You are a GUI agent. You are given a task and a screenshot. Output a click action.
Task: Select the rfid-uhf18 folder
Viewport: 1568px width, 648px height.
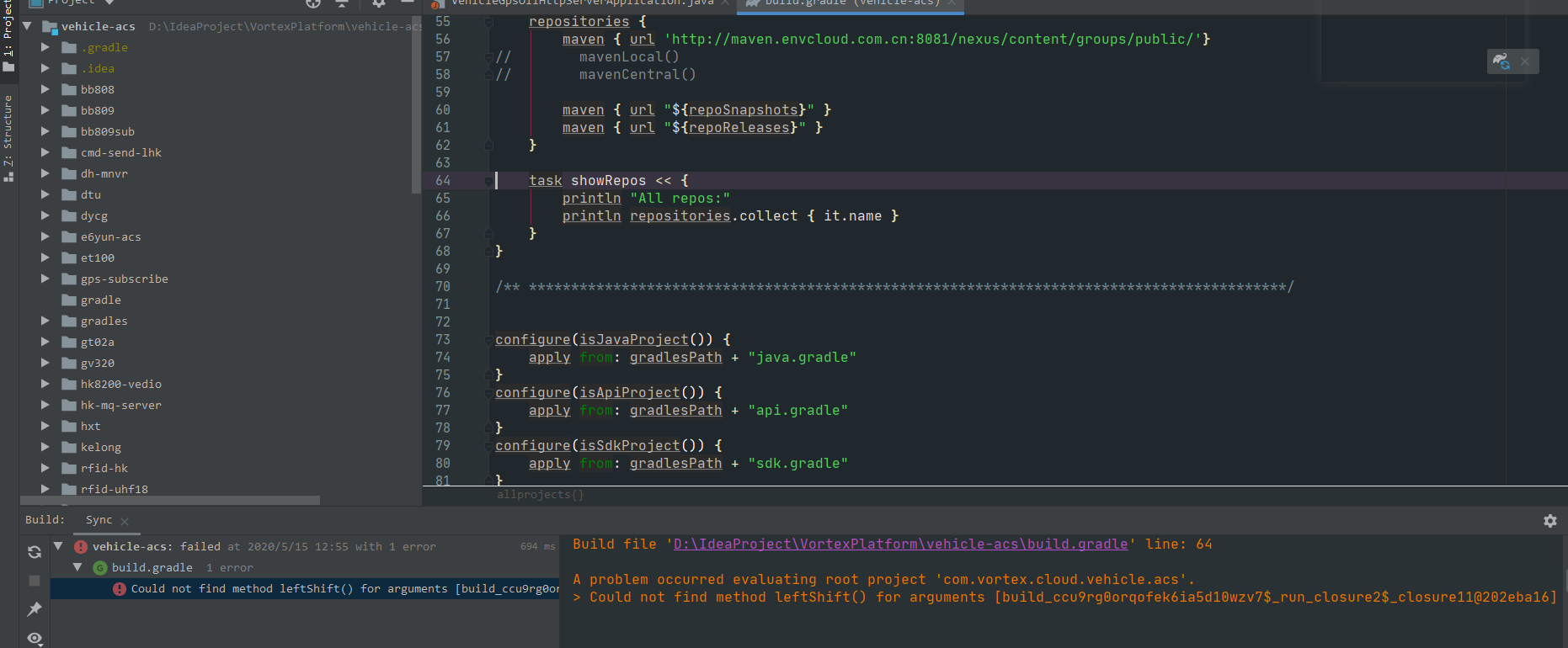pyautogui.click(x=115, y=489)
